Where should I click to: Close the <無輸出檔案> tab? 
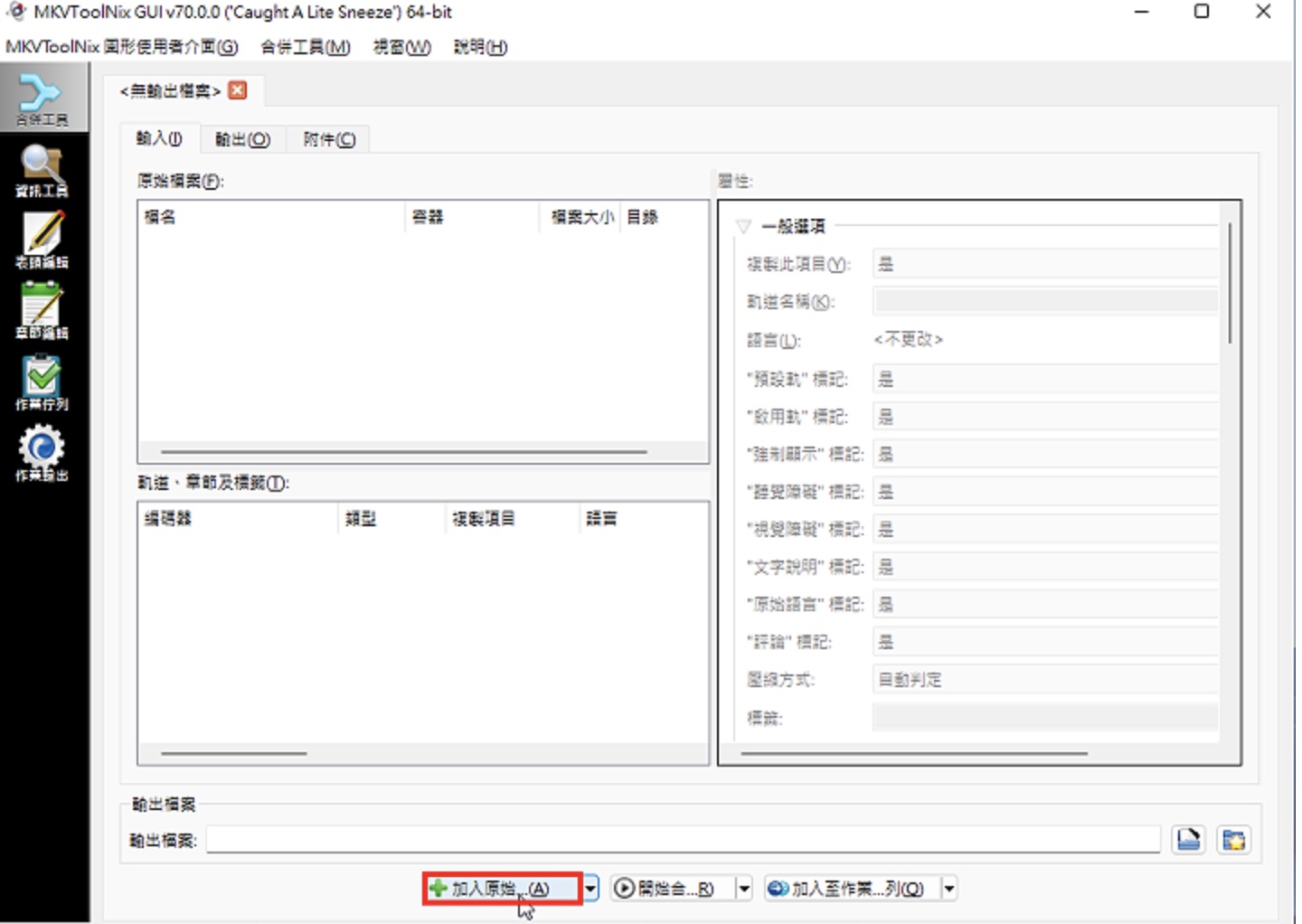238,90
